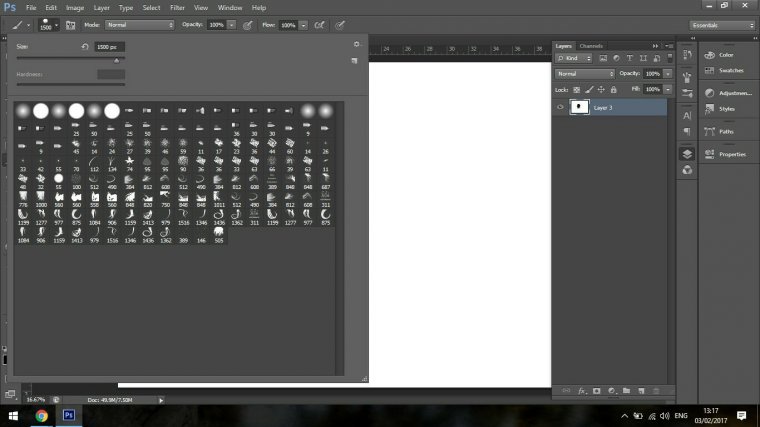760x427 pixels.
Task: Switch to the Channels tab
Action: click(x=591, y=46)
